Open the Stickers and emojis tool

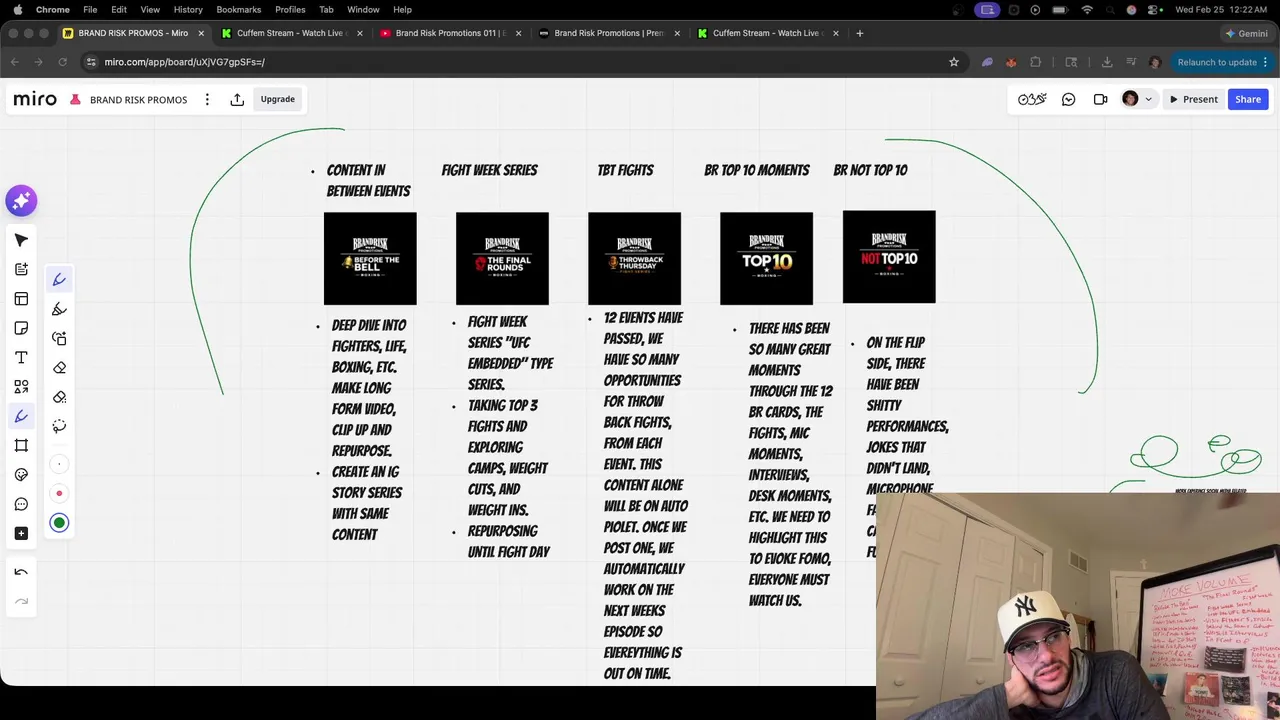tap(21, 475)
